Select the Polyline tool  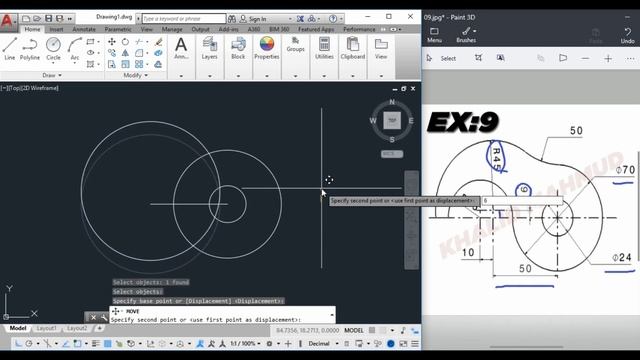[29, 48]
